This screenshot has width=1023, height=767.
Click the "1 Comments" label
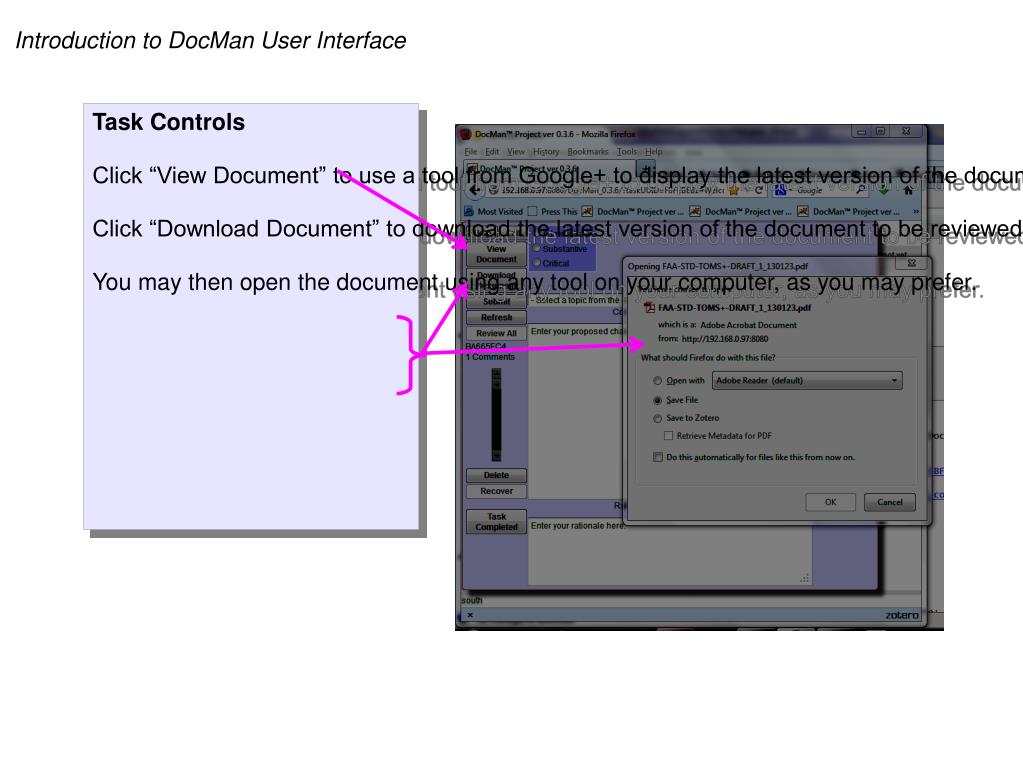(x=490, y=357)
